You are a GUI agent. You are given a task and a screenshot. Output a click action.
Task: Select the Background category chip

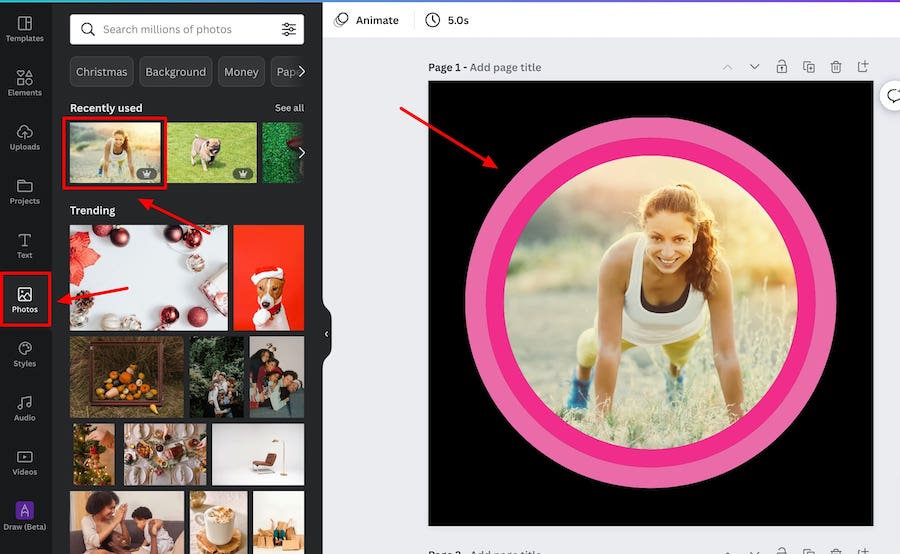[176, 72]
